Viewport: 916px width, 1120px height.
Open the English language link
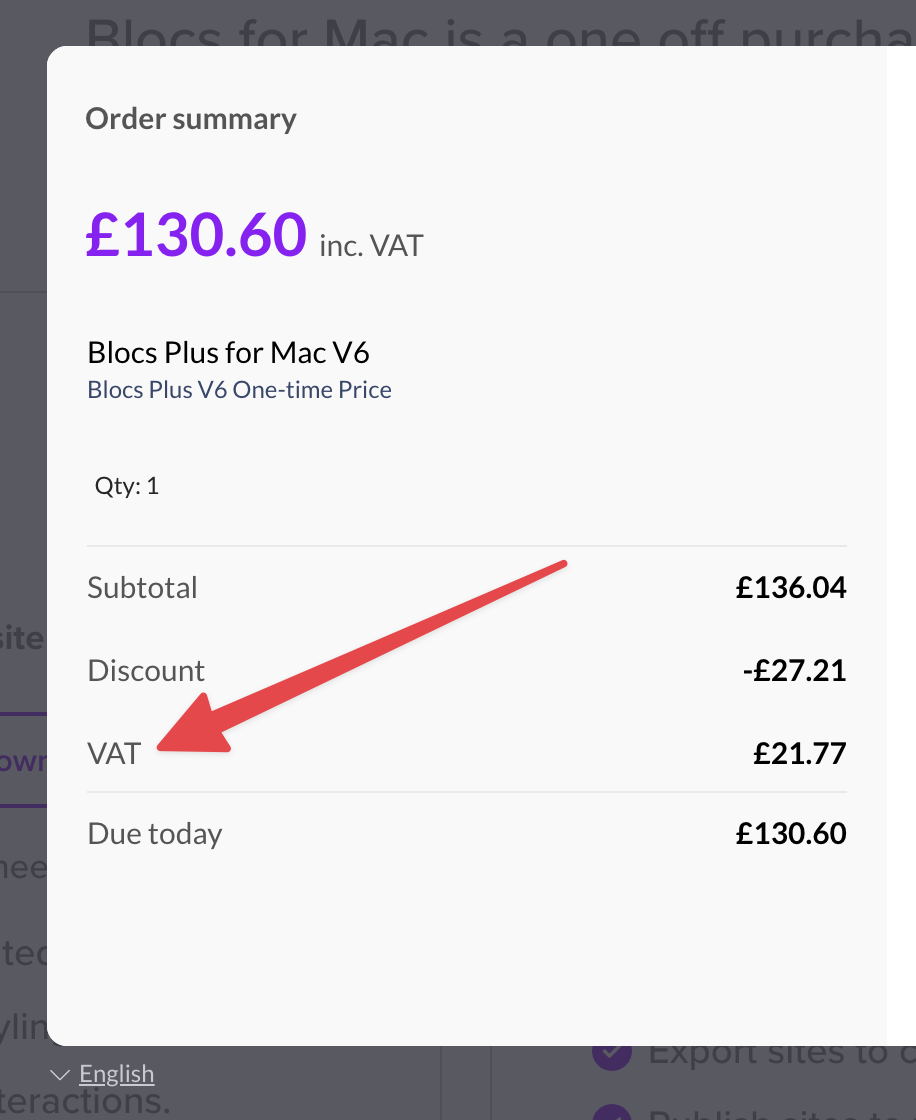click(x=117, y=1074)
